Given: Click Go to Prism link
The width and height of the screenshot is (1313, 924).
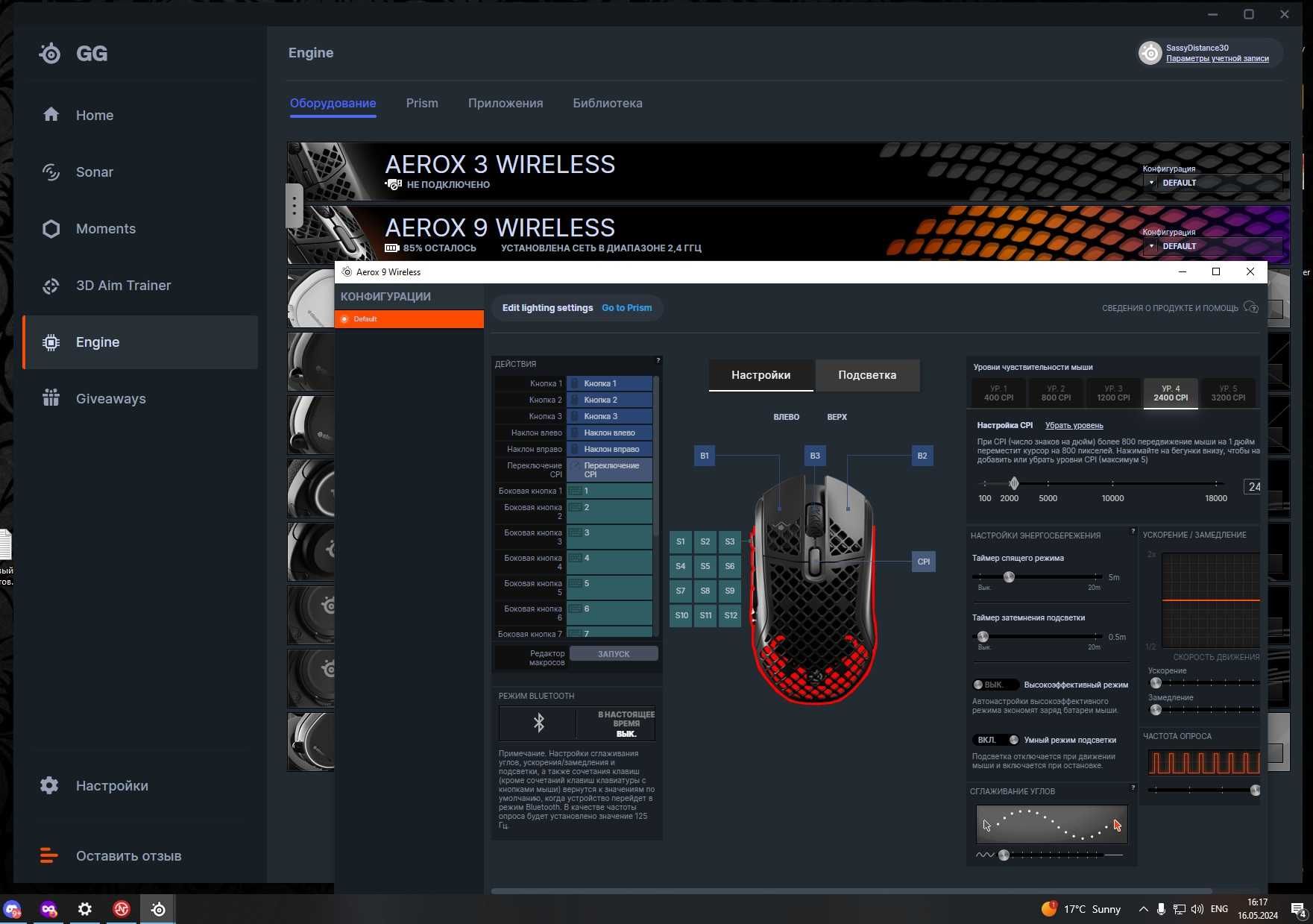Looking at the screenshot, I should [x=626, y=307].
